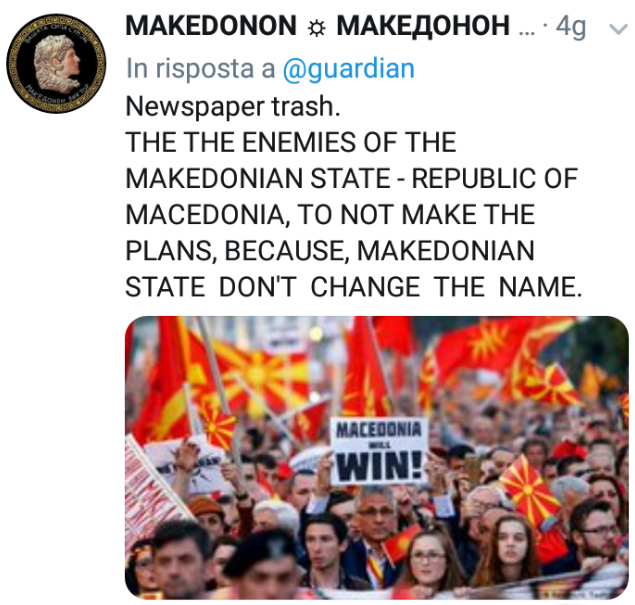Expand the tweet options chevron
Viewport: 635px width, 605px height.
pos(618,29)
